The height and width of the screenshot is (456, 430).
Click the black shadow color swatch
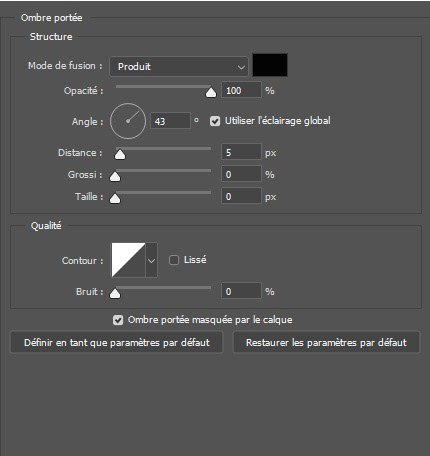[270, 65]
